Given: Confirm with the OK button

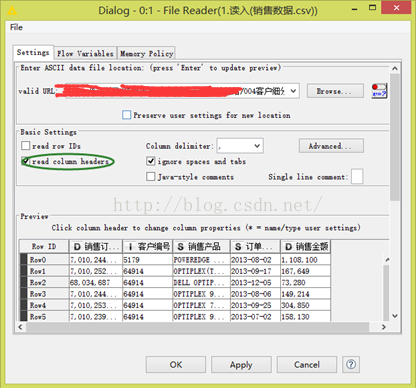Looking at the screenshot, I should 176,364.
